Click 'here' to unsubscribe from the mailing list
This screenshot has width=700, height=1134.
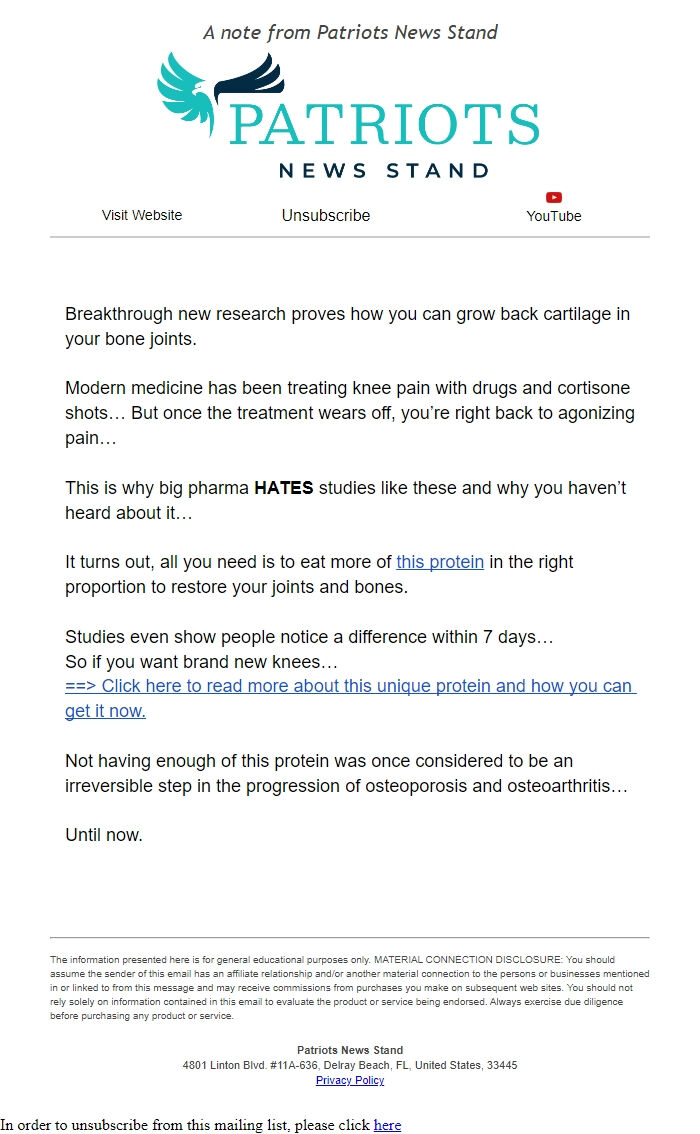click(x=387, y=1125)
